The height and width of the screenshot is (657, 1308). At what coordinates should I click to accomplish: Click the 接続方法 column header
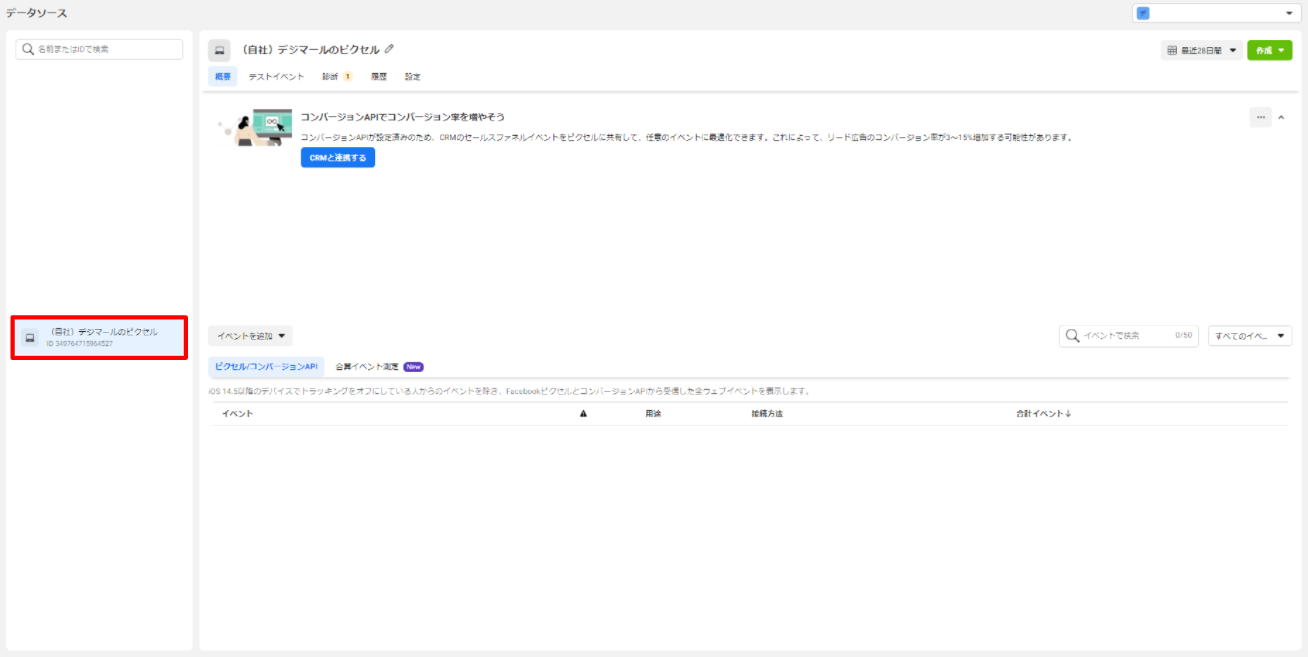(767, 414)
